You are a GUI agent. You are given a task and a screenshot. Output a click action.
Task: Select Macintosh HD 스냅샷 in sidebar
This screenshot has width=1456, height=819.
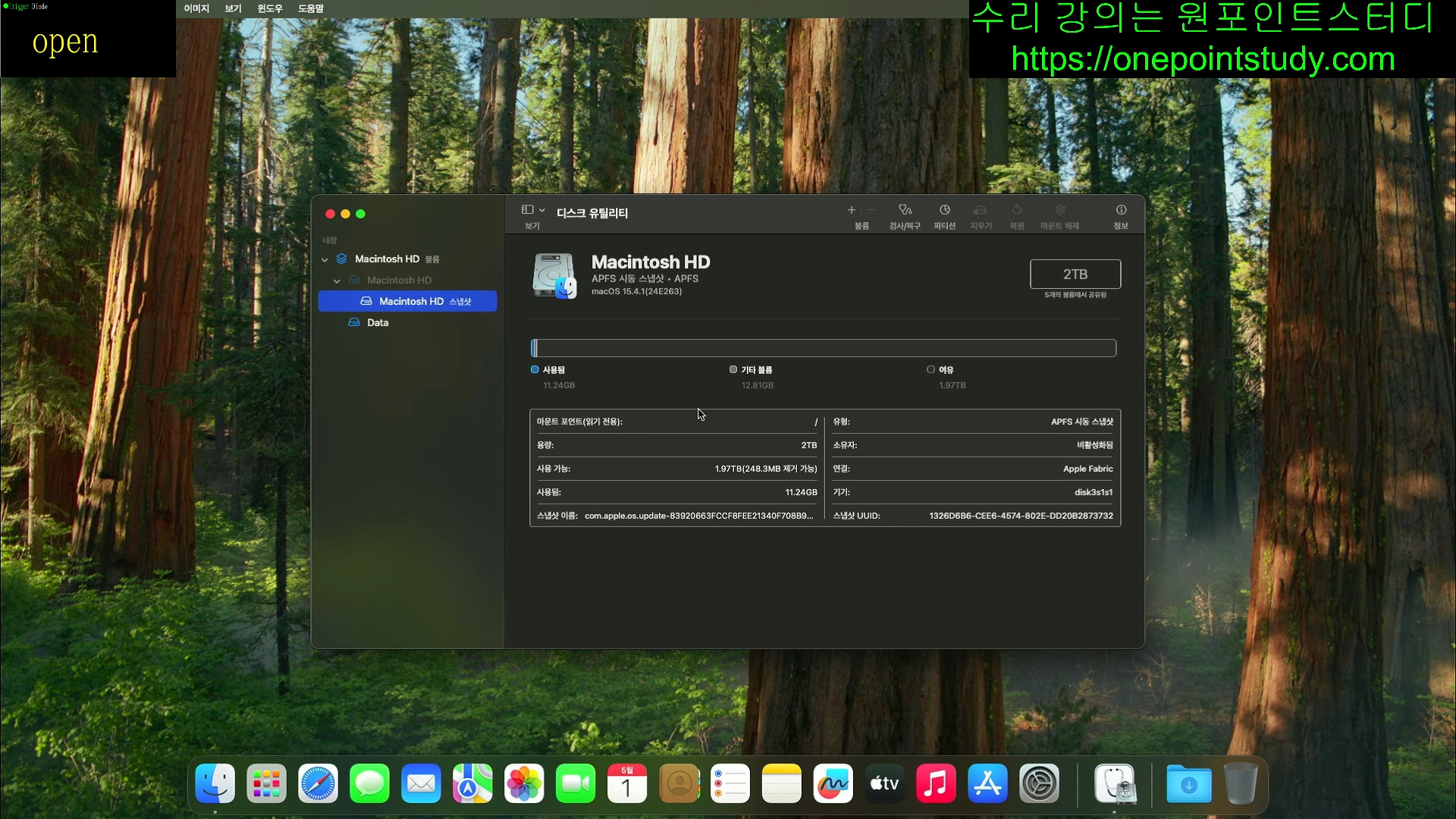(x=407, y=301)
